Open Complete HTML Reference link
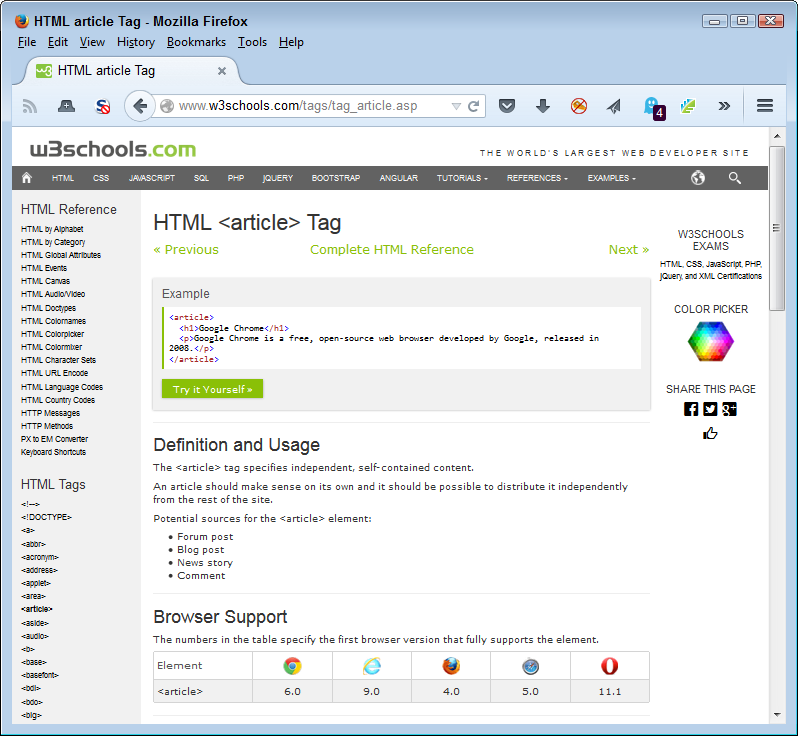 pos(392,249)
